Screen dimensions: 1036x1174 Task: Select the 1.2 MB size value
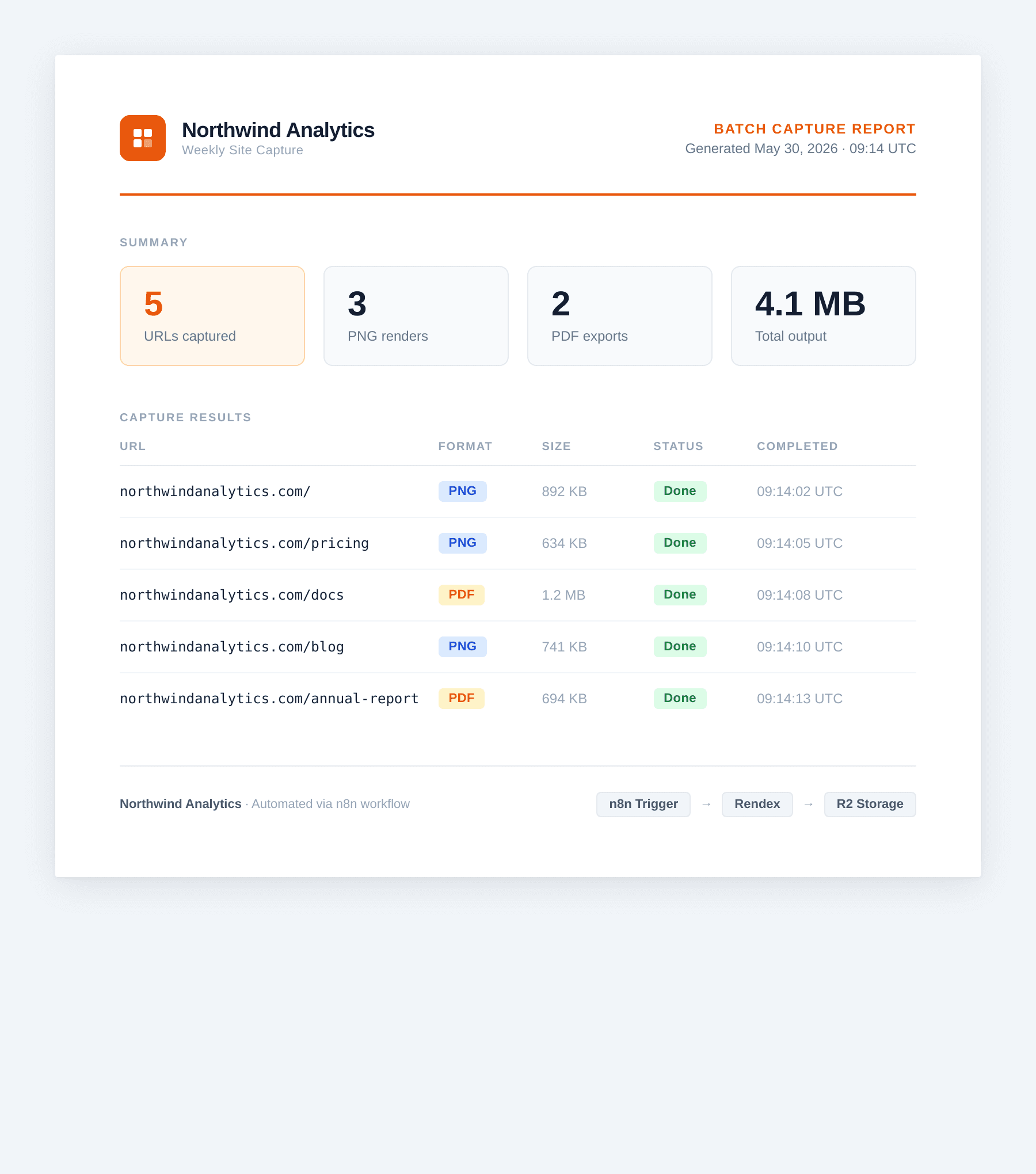(563, 595)
